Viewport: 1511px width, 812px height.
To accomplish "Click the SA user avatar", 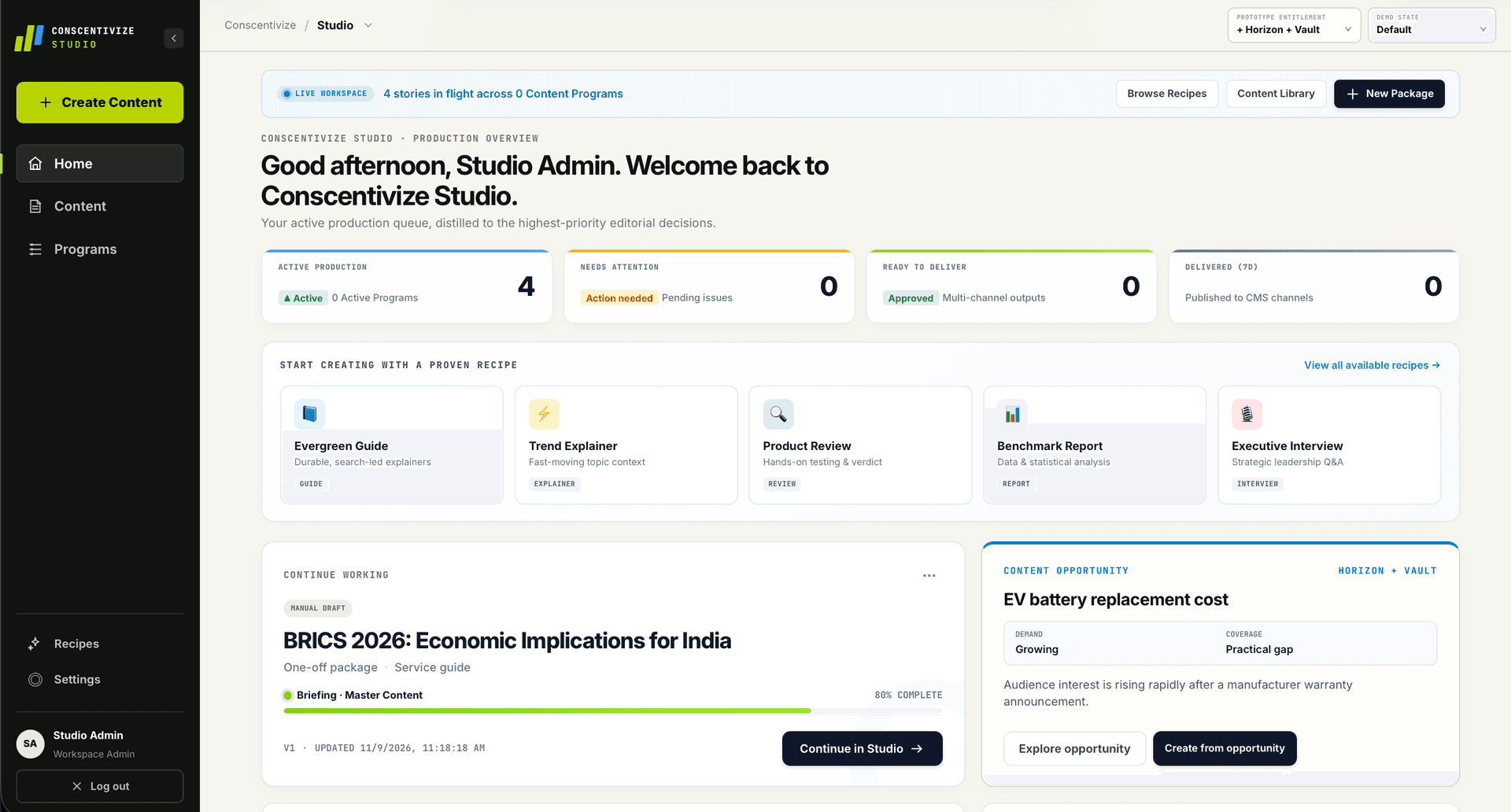I will pyautogui.click(x=31, y=744).
